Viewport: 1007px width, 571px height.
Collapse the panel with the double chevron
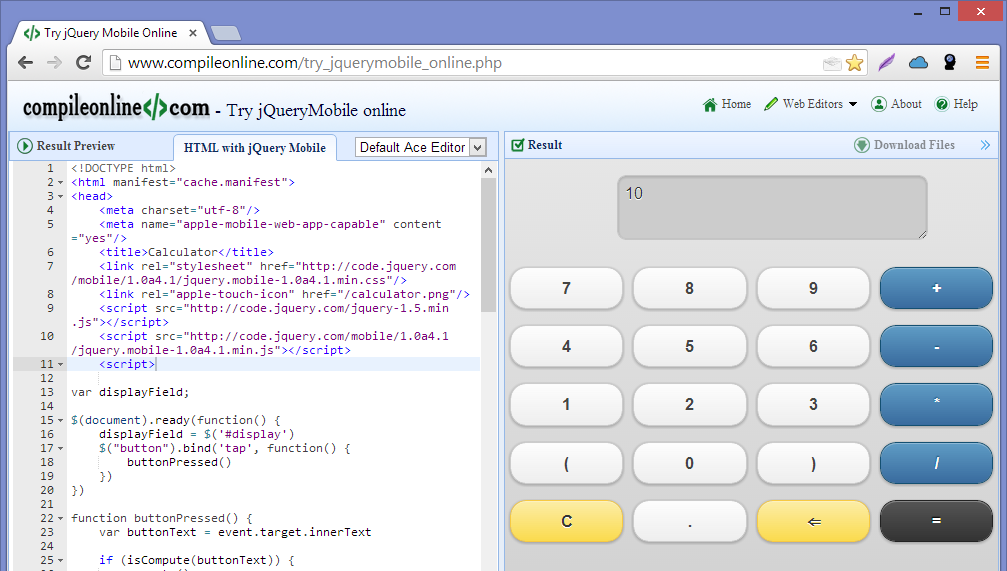[x=985, y=145]
